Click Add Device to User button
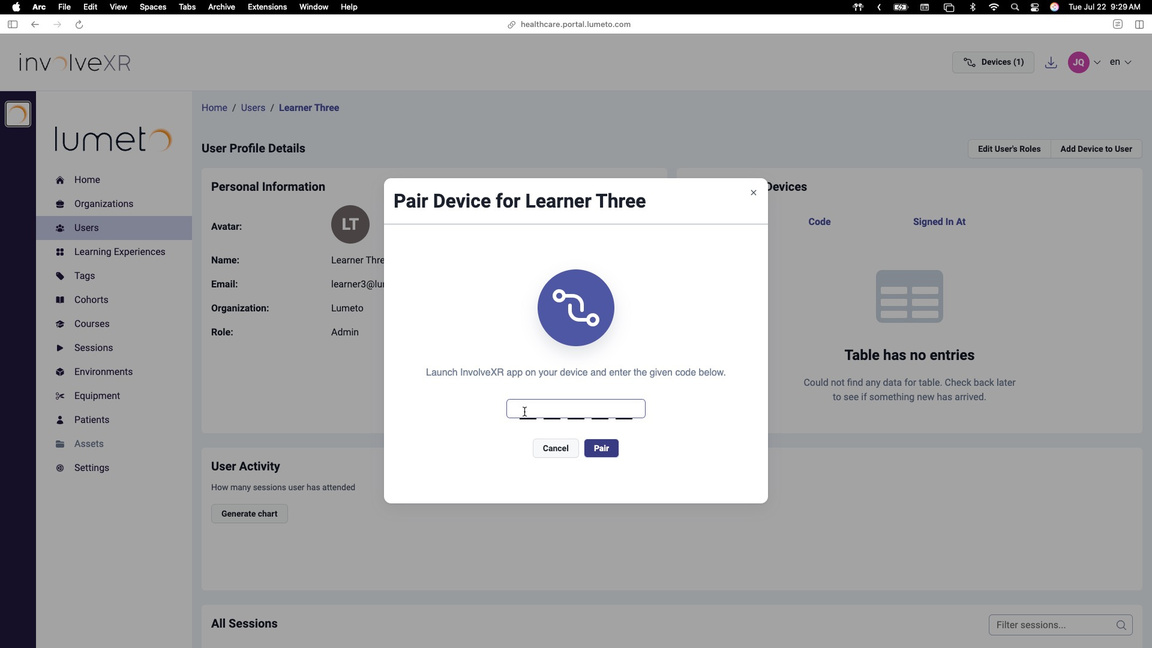This screenshot has height=648, width=1152. (1095, 149)
